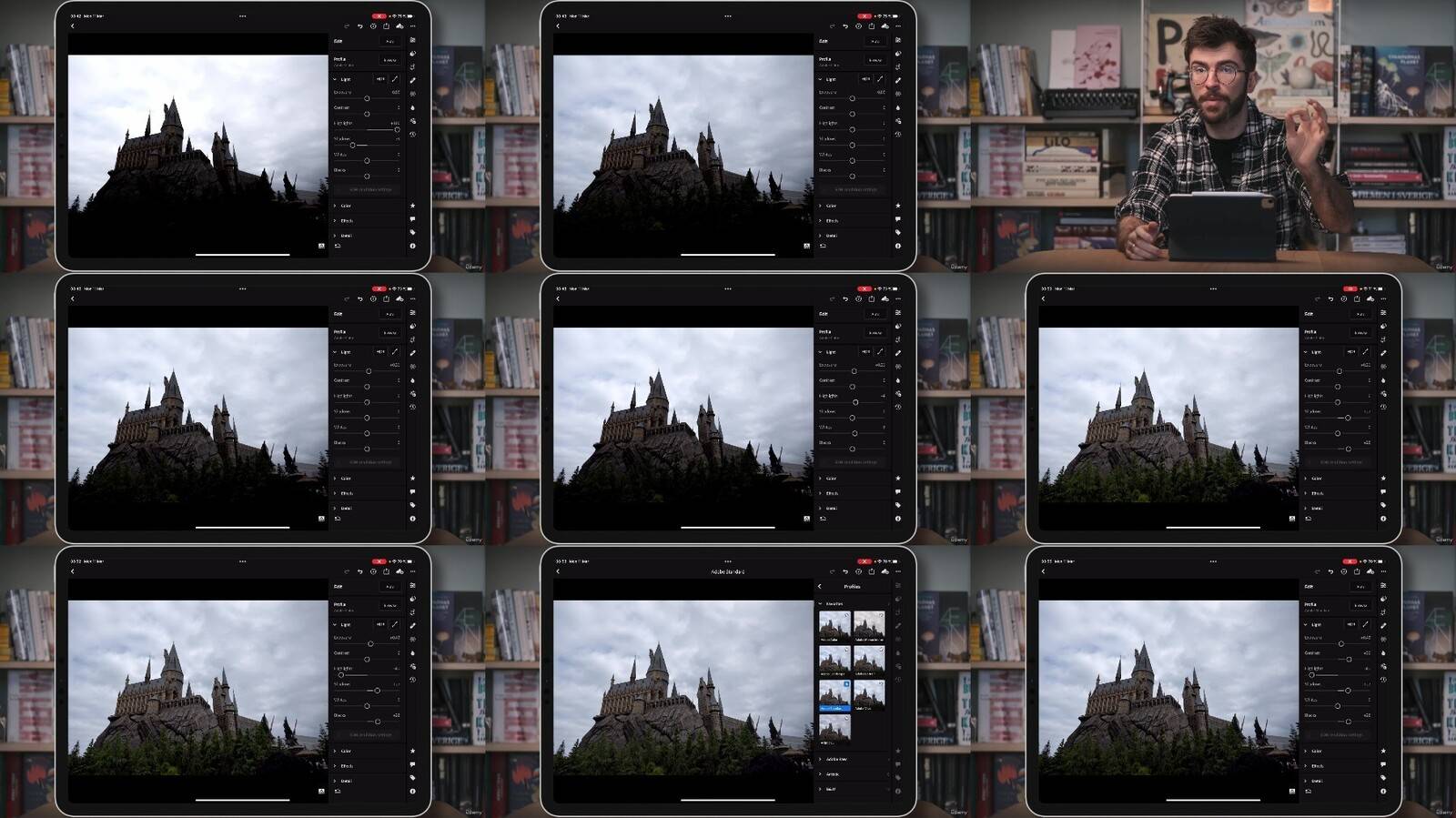Open the more menu in the maxed-Highlights screenshot
The height and width of the screenshot is (818, 1456).
pyautogui.click(x=412, y=26)
